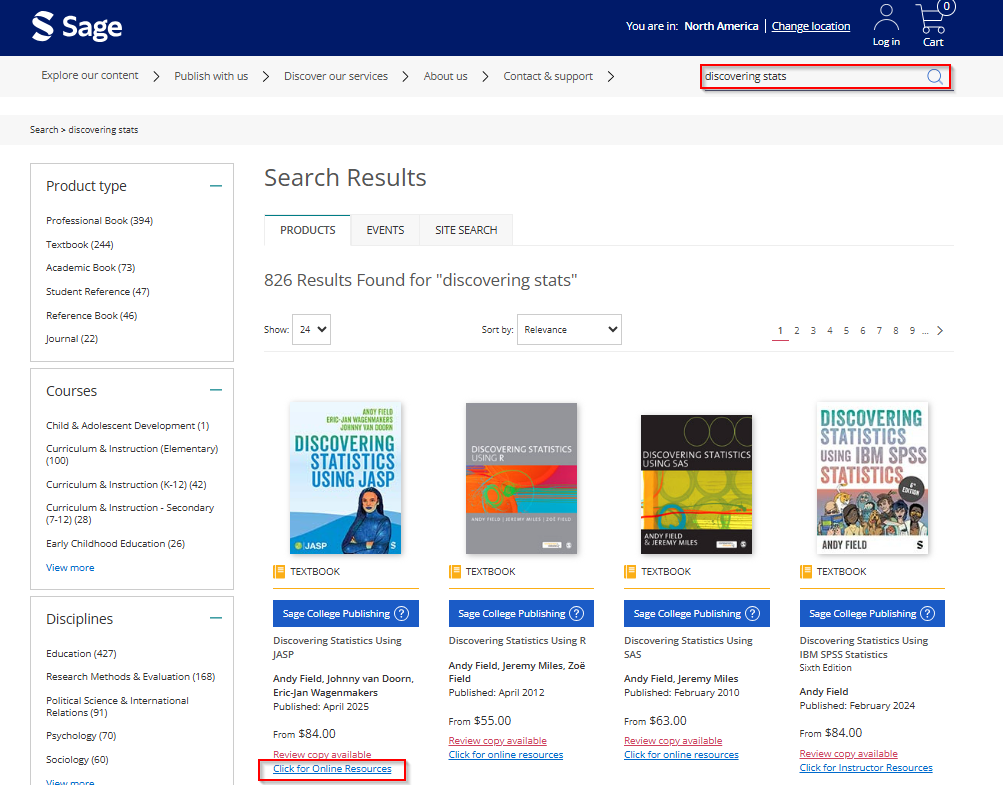Click online resources link for Using SAS book

click(681, 755)
